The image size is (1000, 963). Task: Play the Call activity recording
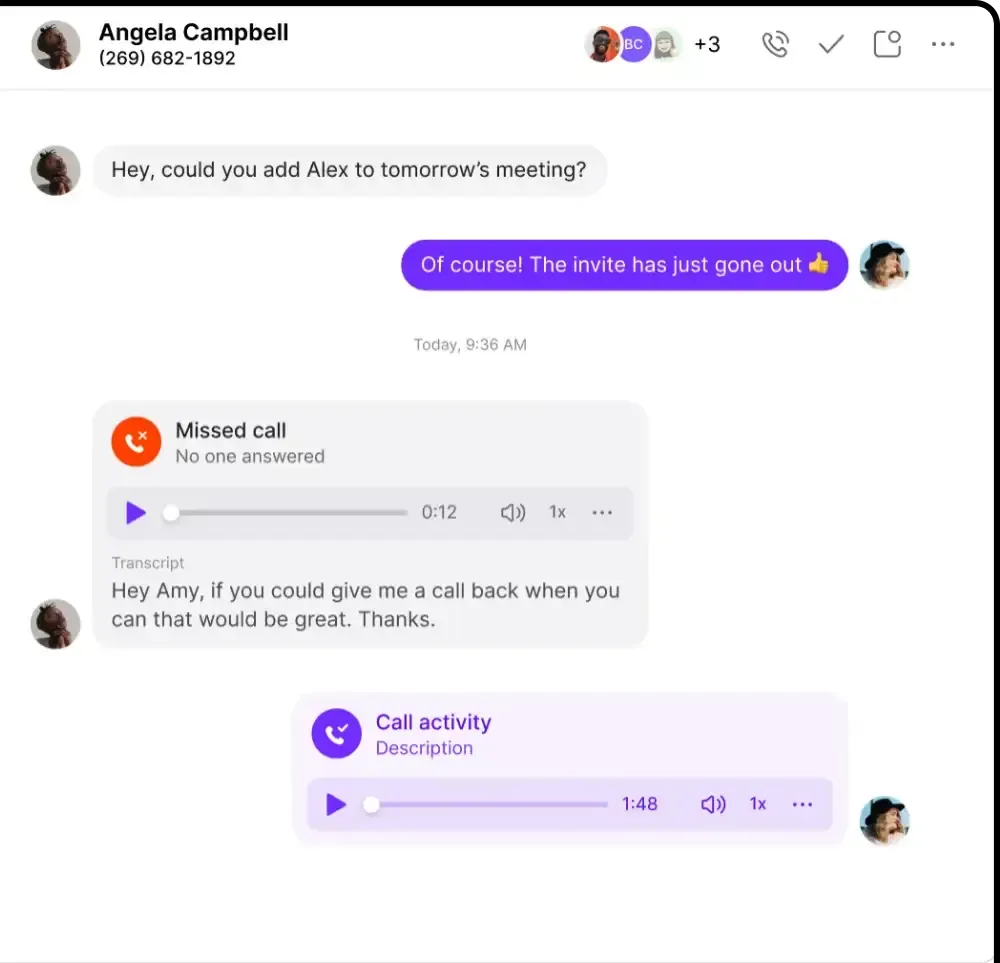pyautogui.click(x=335, y=804)
